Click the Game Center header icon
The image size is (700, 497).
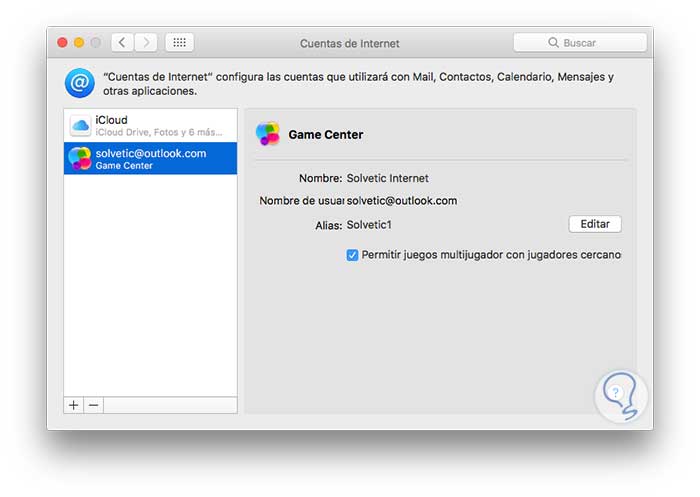tap(268, 134)
